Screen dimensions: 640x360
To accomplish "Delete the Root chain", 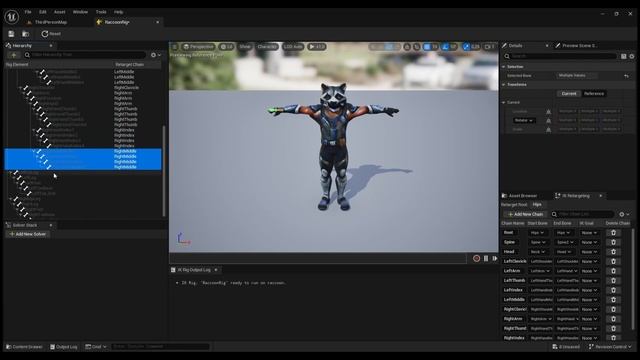I will click(x=613, y=233).
